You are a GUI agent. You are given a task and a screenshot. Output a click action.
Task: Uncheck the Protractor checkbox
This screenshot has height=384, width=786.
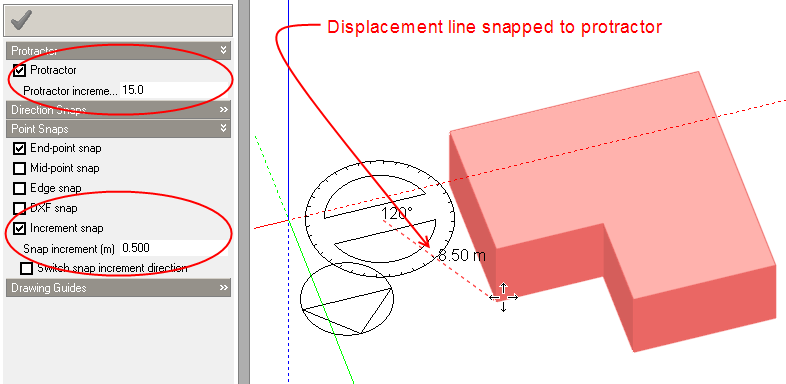tap(20, 70)
